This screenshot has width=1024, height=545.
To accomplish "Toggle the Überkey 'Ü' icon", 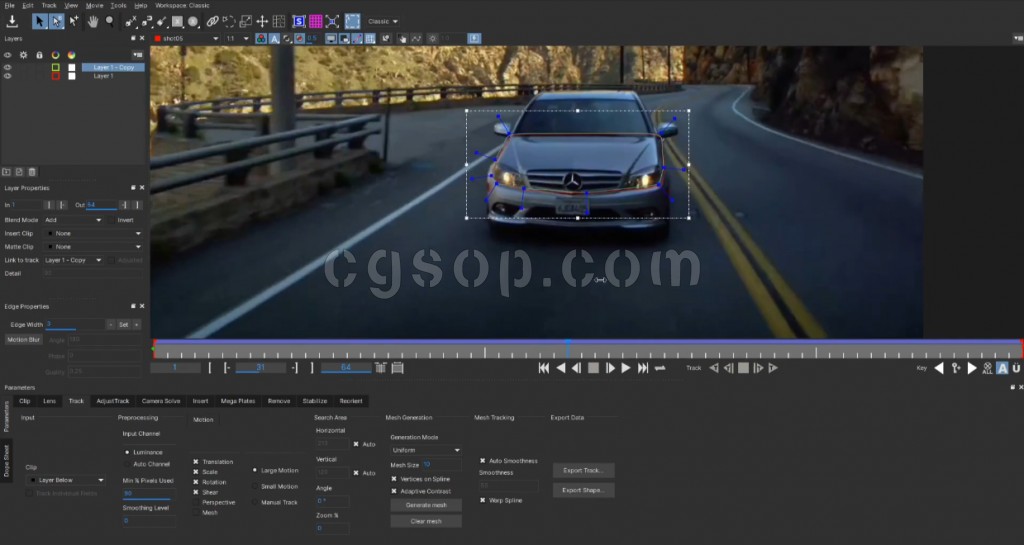I will pos(1016,368).
